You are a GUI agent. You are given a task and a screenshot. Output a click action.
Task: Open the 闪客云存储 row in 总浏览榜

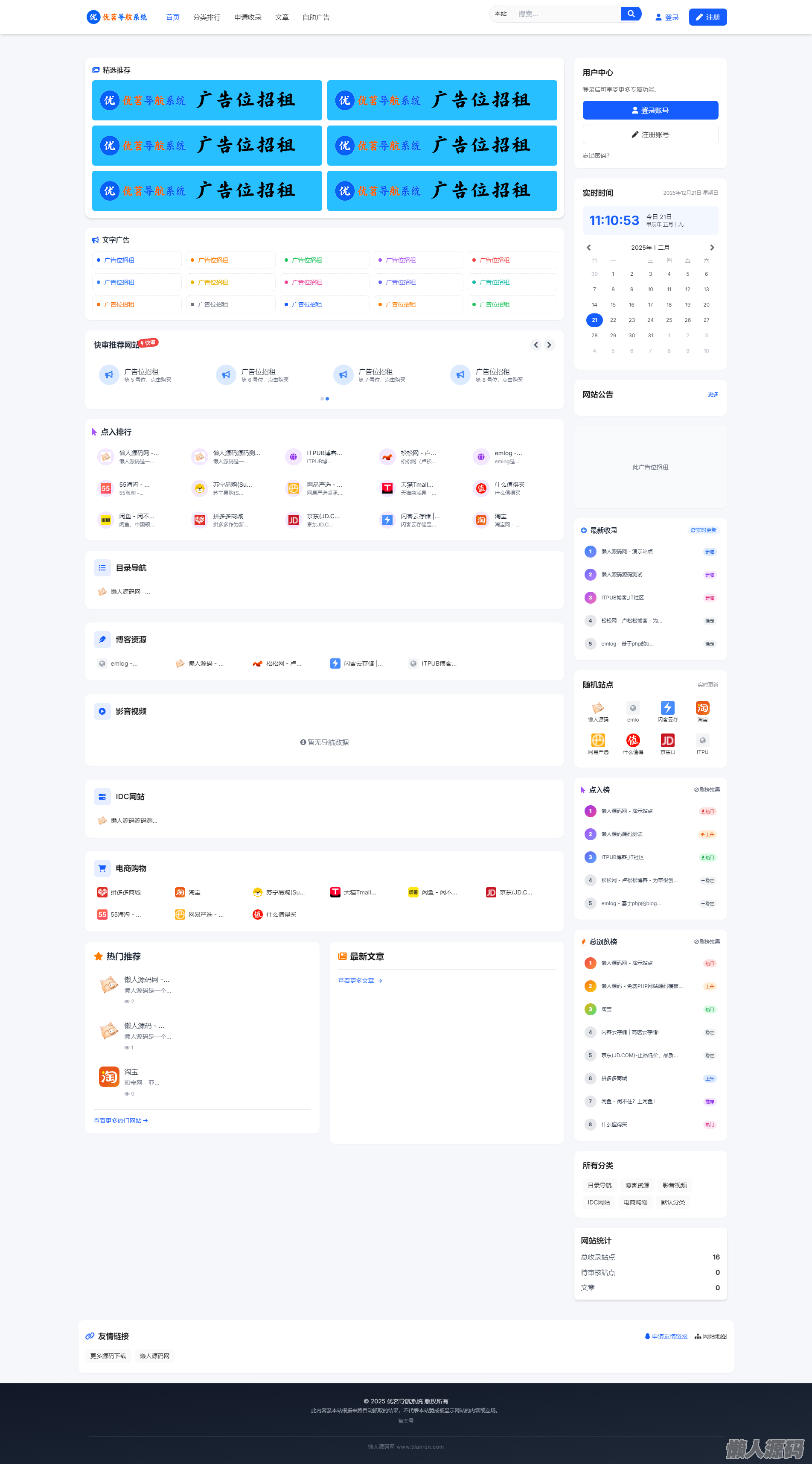coord(650,1032)
